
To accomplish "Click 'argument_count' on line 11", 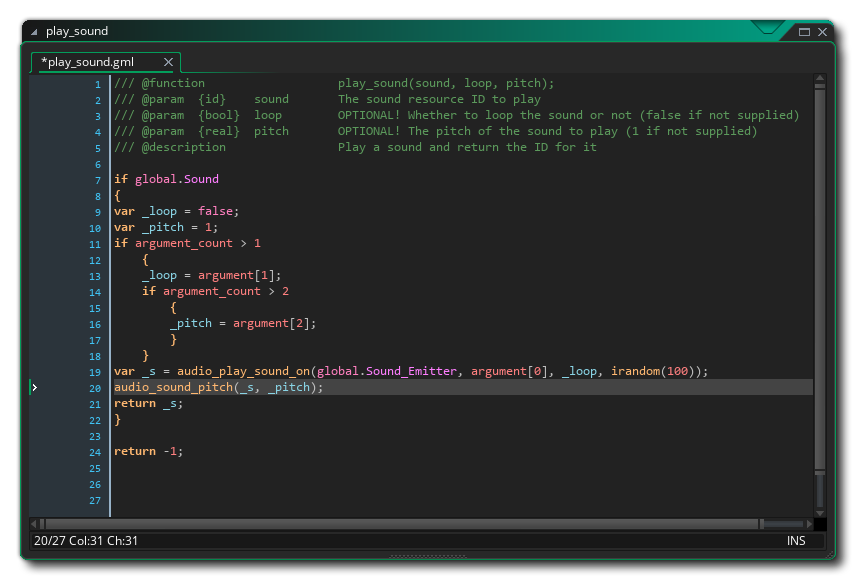I will point(183,243).
